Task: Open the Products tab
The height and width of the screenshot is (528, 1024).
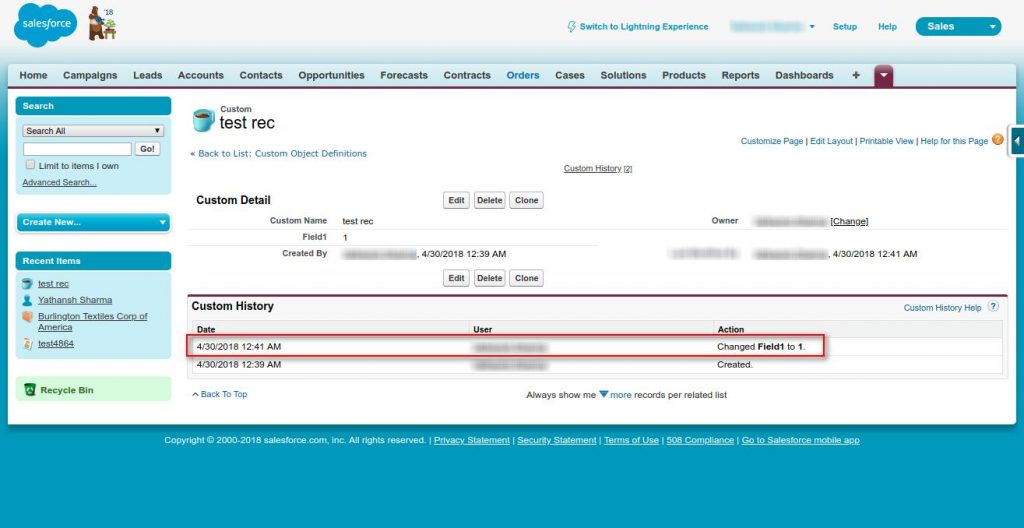Action: point(684,75)
